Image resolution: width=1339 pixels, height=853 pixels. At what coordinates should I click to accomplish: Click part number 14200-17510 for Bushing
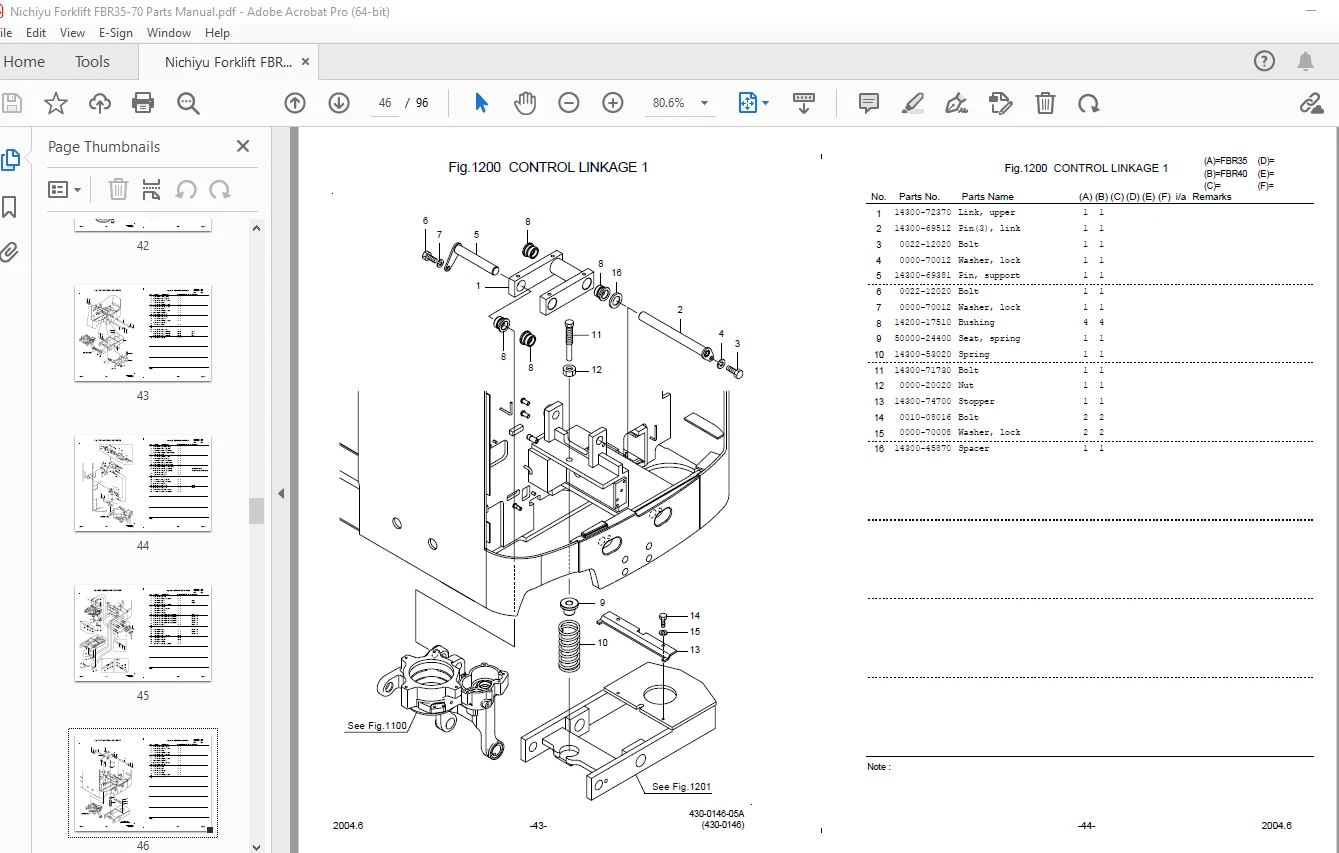click(x=924, y=323)
